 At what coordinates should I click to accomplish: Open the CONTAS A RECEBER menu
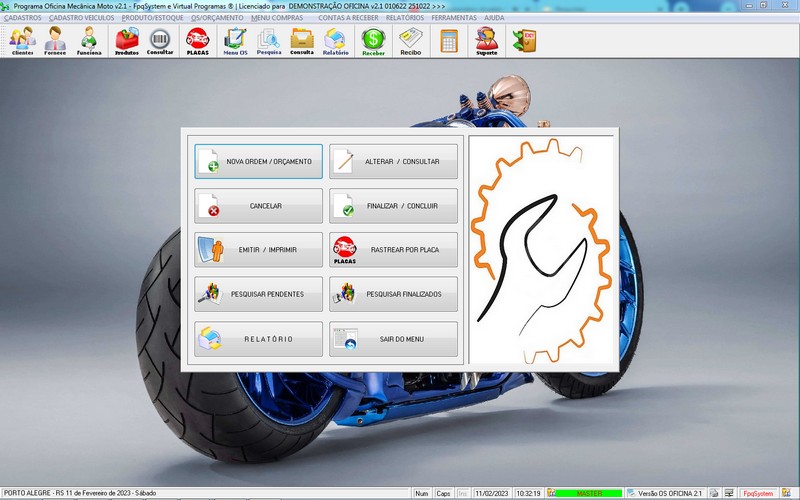click(348, 17)
